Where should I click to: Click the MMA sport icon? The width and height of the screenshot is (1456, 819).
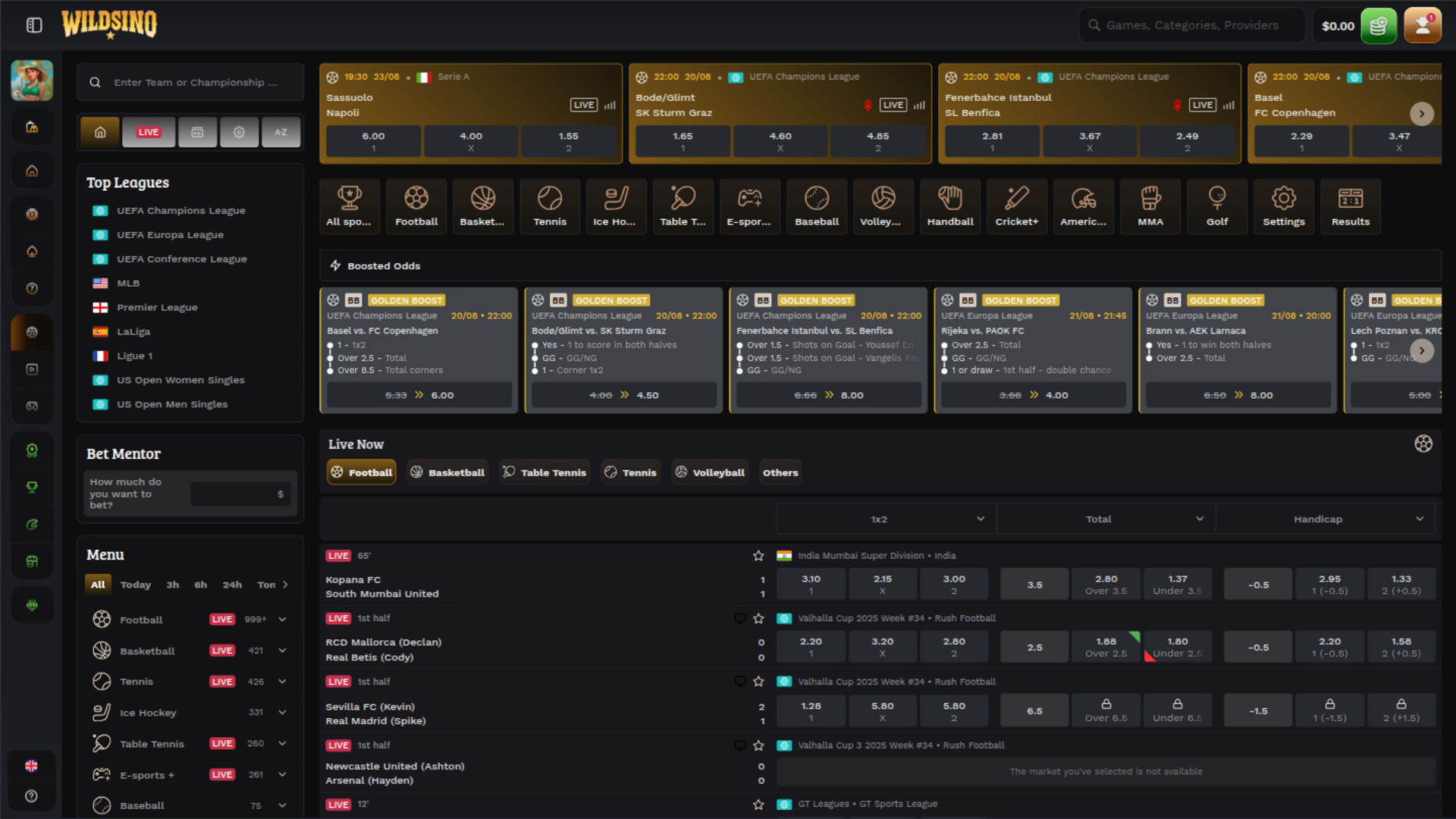pos(1150,206)
